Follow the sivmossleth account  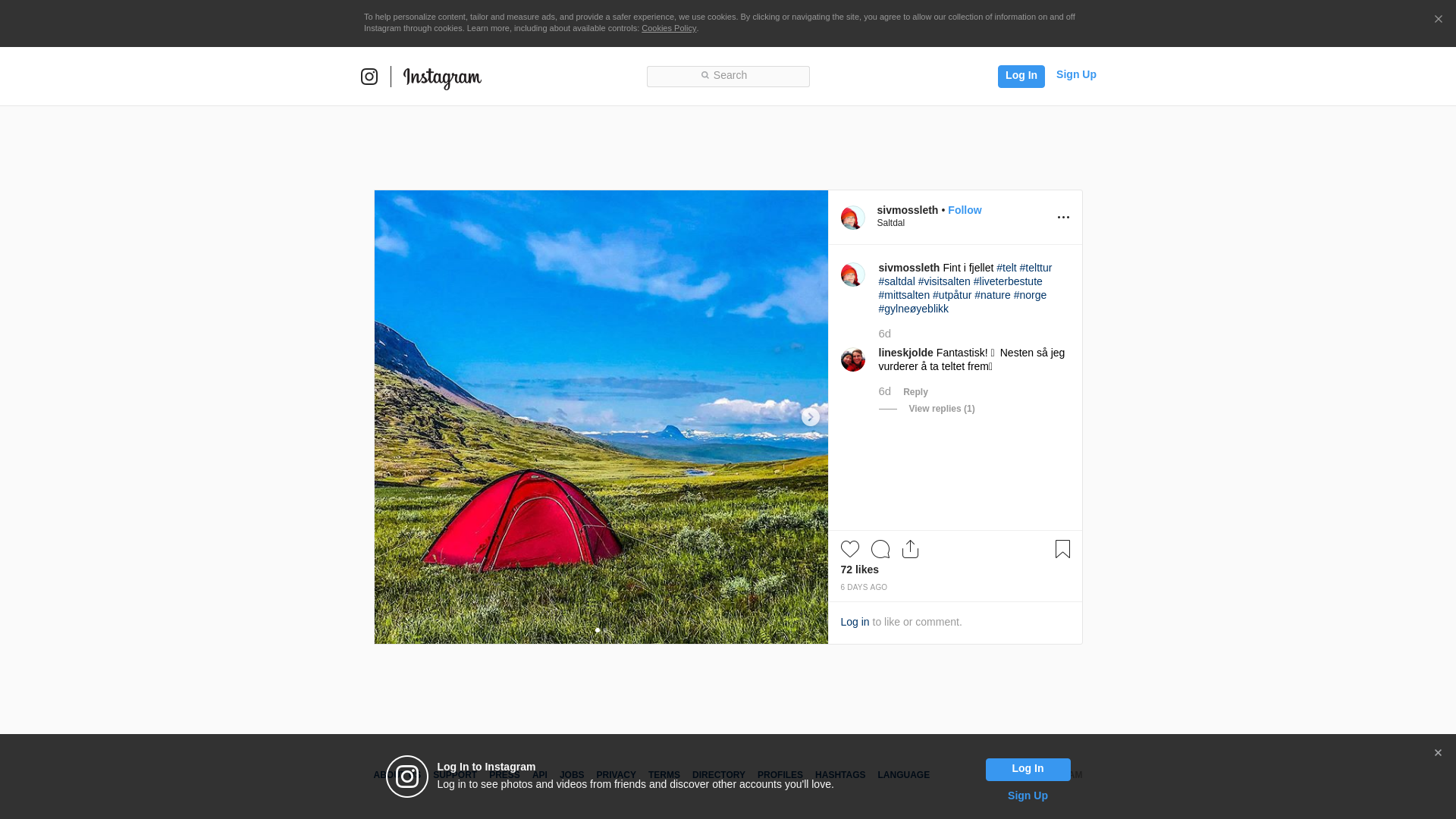point(964,210)
